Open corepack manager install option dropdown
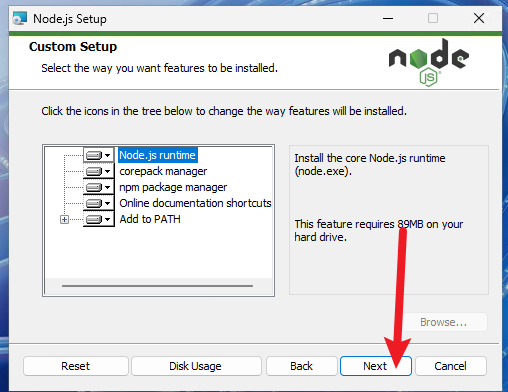 tap(99, 171)
